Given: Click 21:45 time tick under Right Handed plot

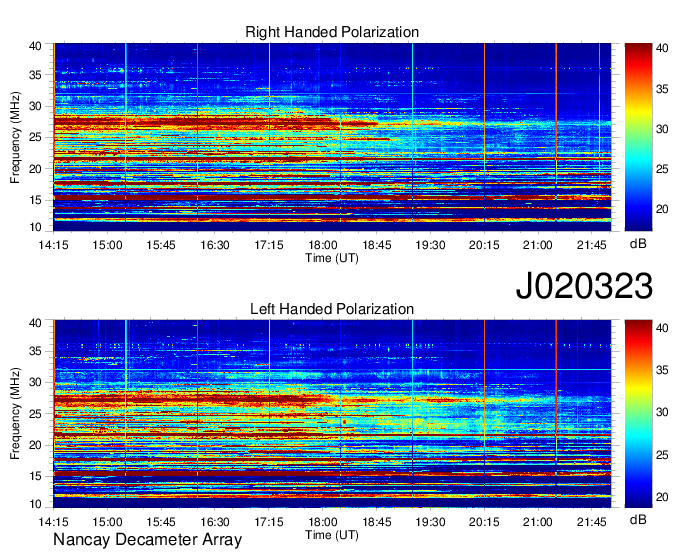Looking at the screenshot, I should 592,245.
